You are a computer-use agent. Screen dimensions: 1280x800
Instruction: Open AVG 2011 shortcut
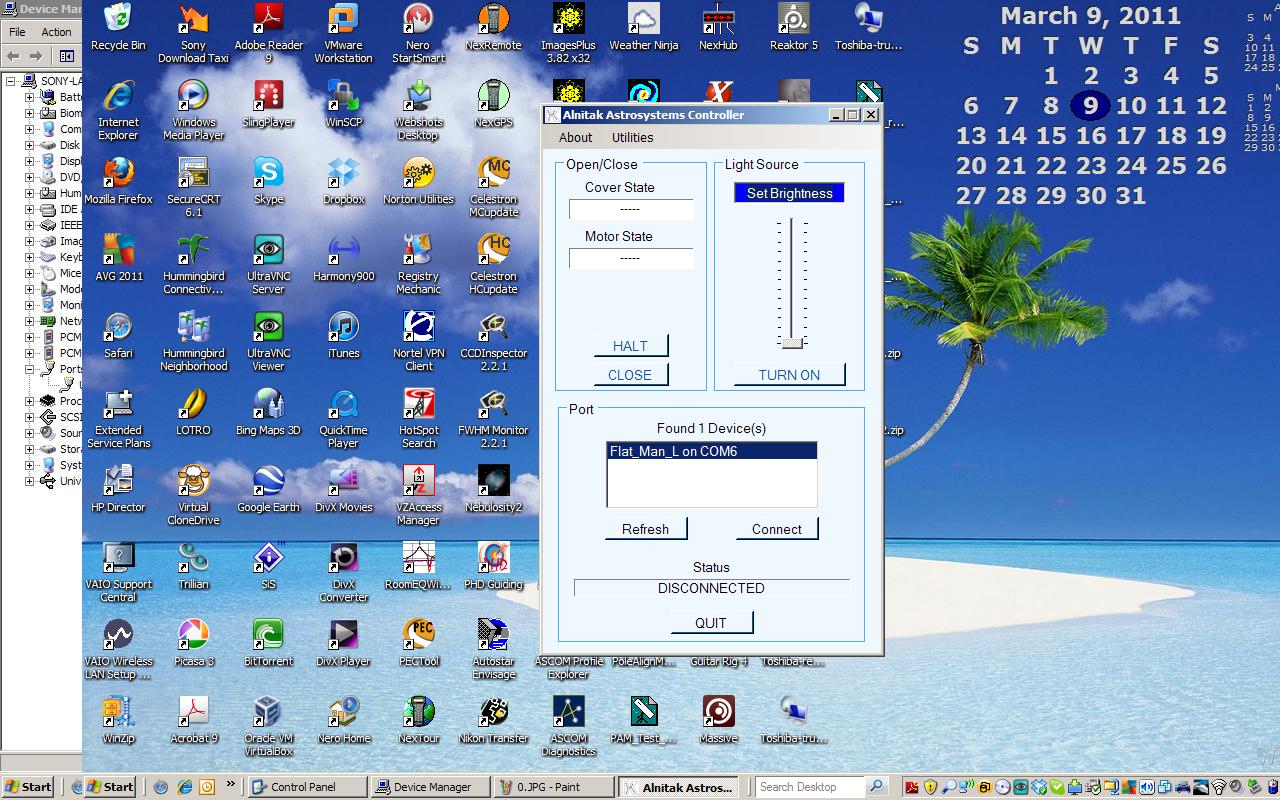pos(118,258)
